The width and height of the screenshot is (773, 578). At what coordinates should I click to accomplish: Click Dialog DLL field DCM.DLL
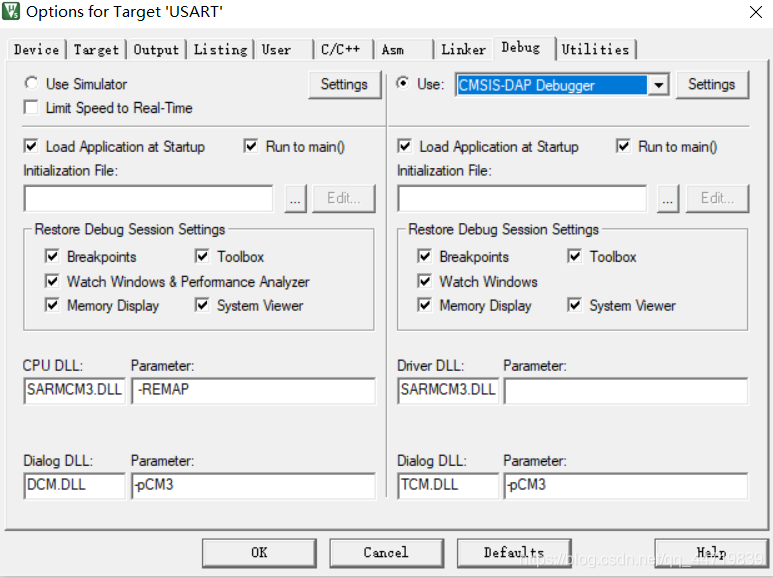click(74, 485)
